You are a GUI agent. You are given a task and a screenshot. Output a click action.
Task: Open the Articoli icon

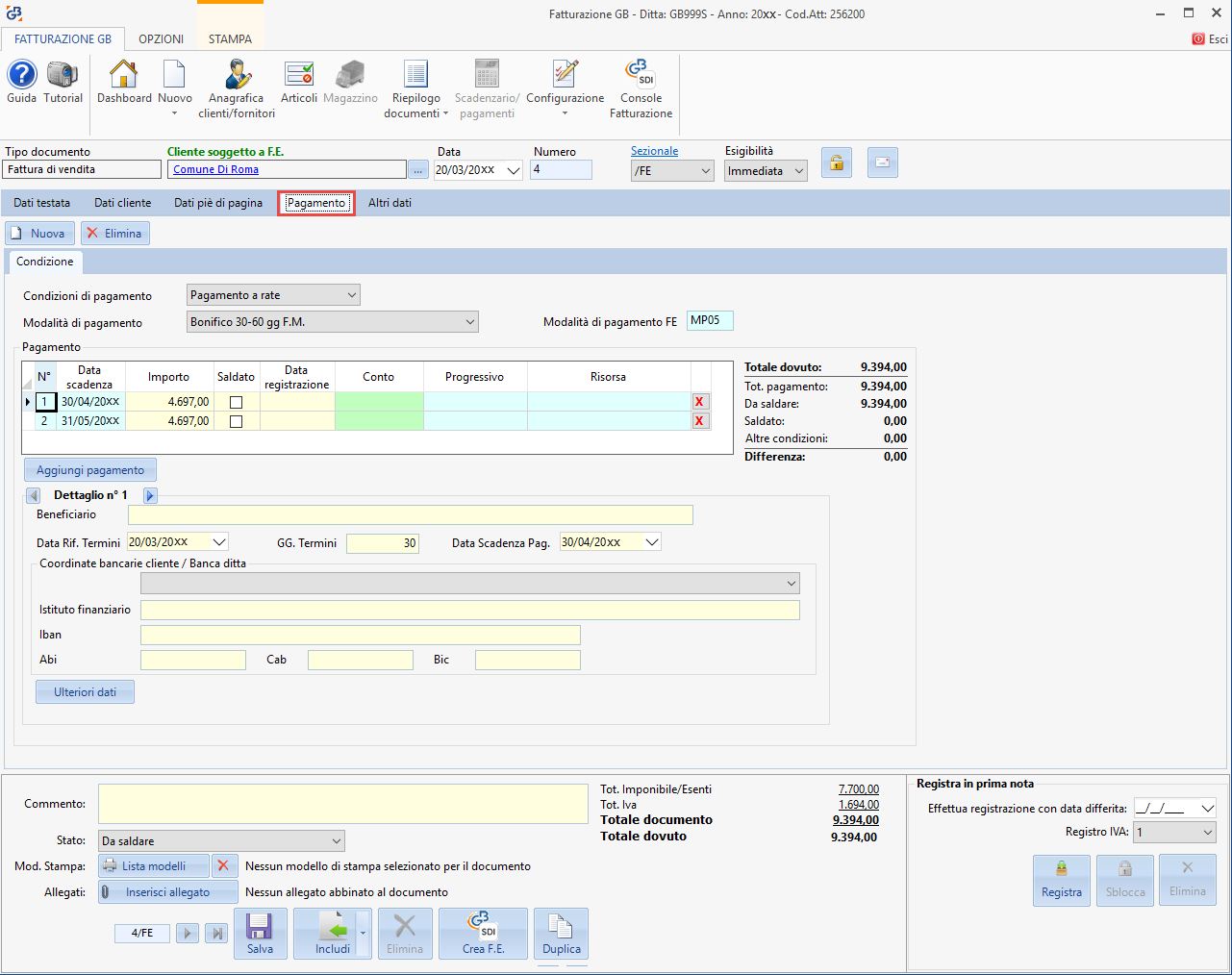[x=299, y=82]
